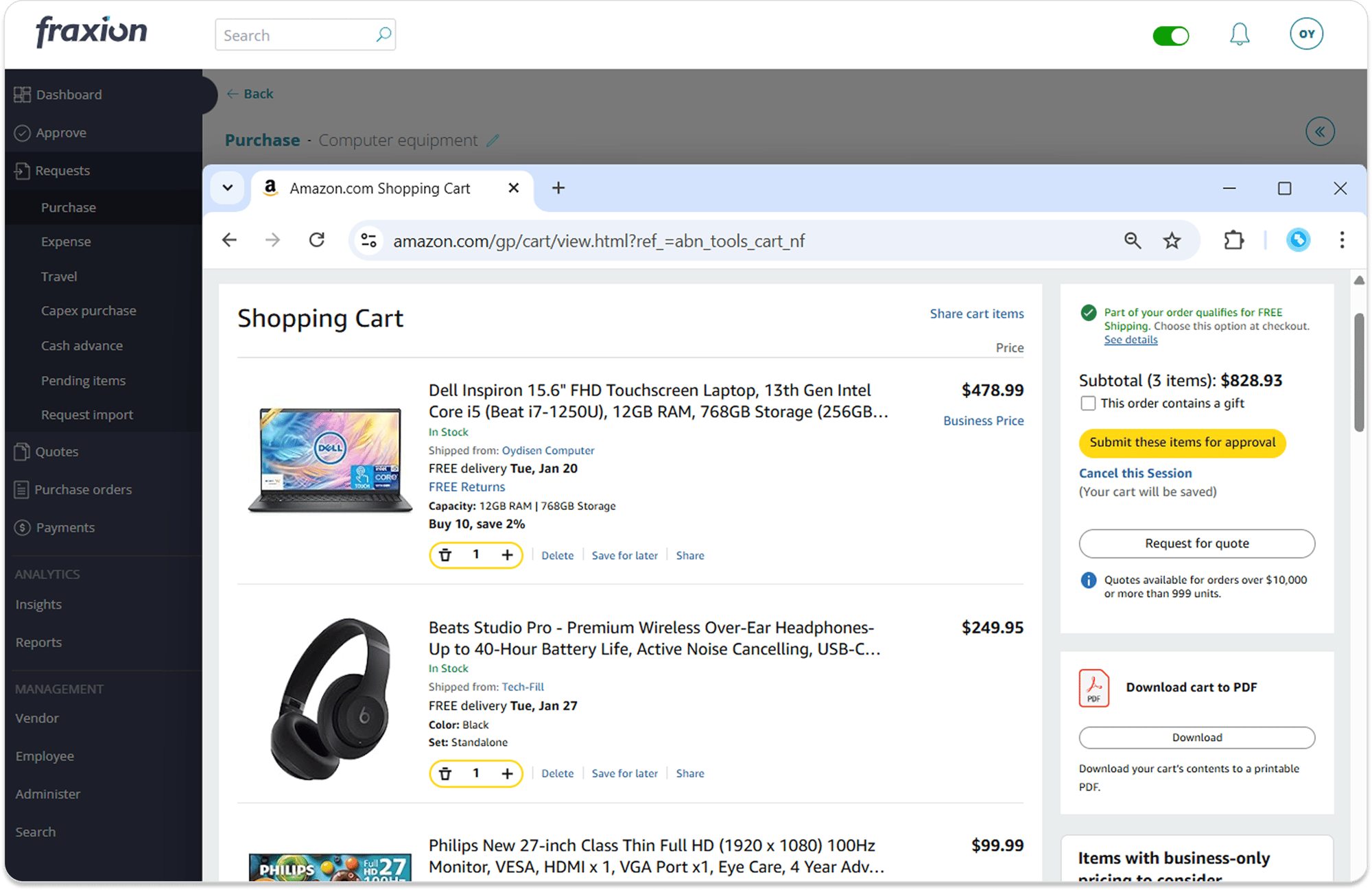Click the Cancel this Session link
Image resolution: width=1372 pixels, height=890 pixels.
1135,473
